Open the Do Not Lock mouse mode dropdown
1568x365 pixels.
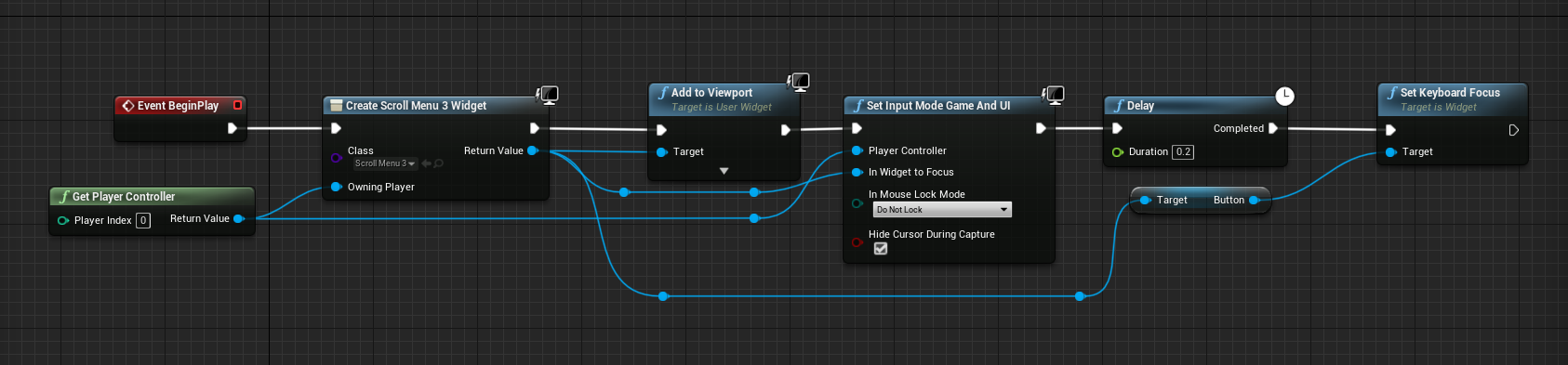point(942,210)
